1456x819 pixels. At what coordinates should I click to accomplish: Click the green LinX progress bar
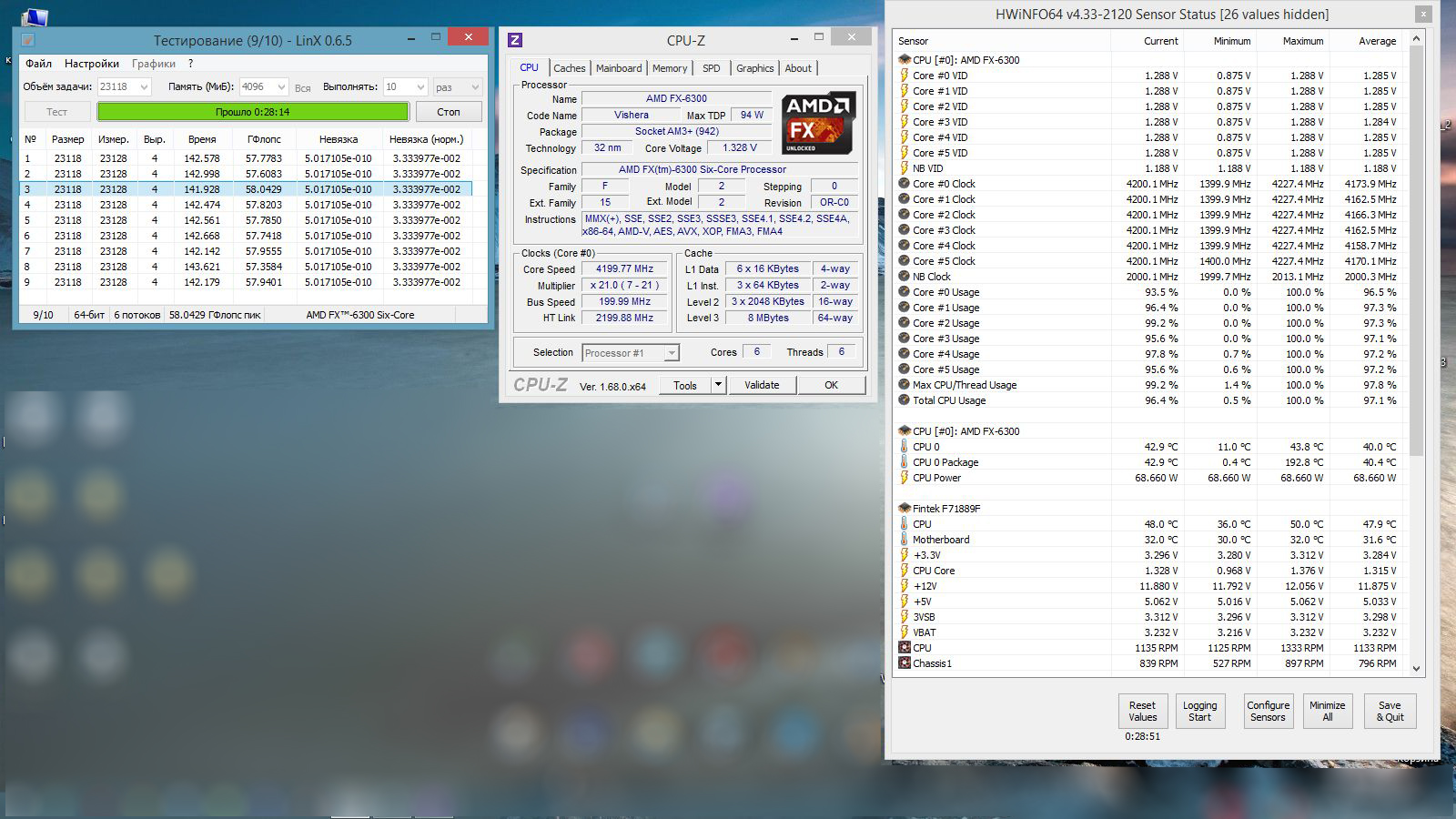point(253,112)
